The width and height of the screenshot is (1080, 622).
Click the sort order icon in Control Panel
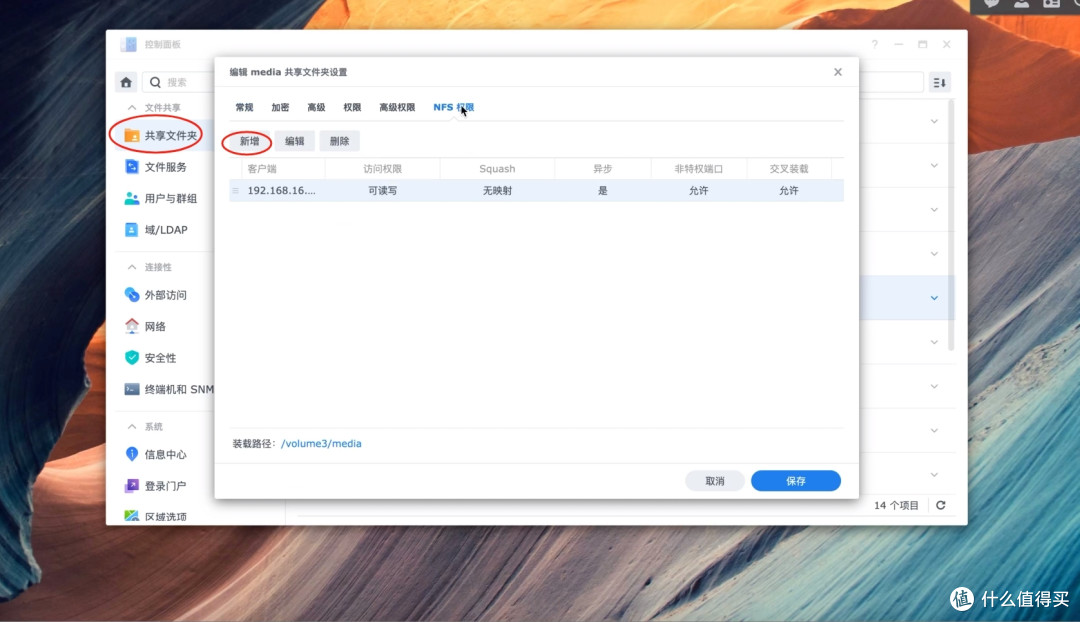[939, 83]
